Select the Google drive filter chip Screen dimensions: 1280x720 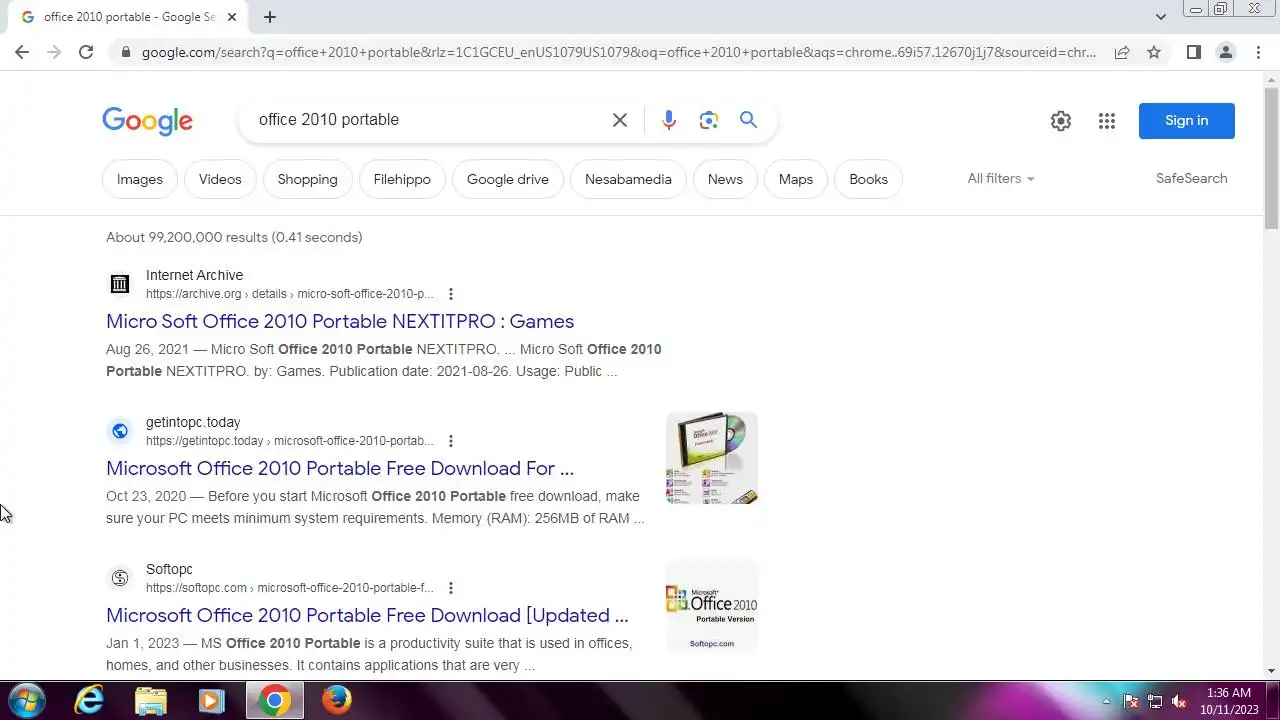click(508, 179)
